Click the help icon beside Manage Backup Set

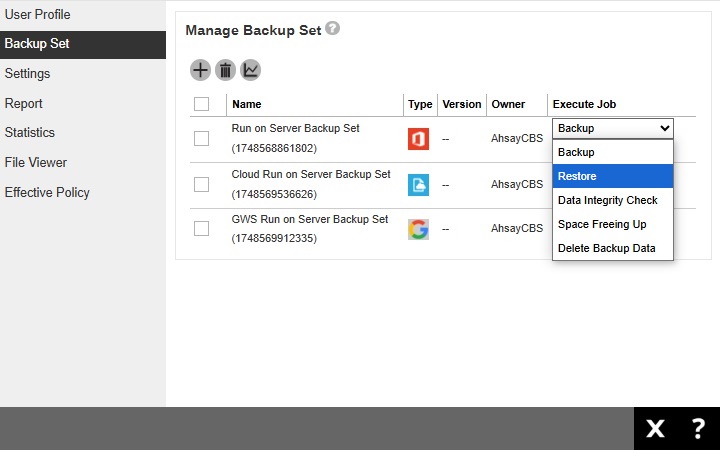(x=333, y=29)
